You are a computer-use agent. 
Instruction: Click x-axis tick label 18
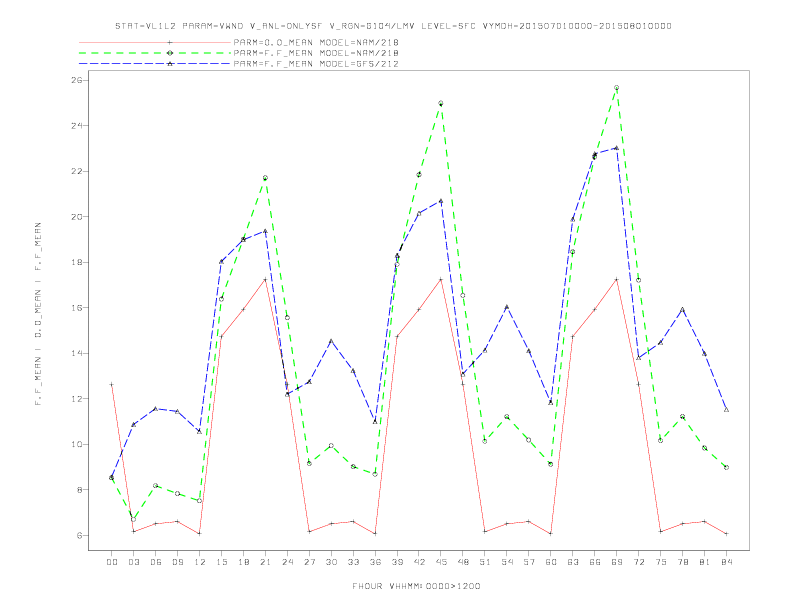243,562
